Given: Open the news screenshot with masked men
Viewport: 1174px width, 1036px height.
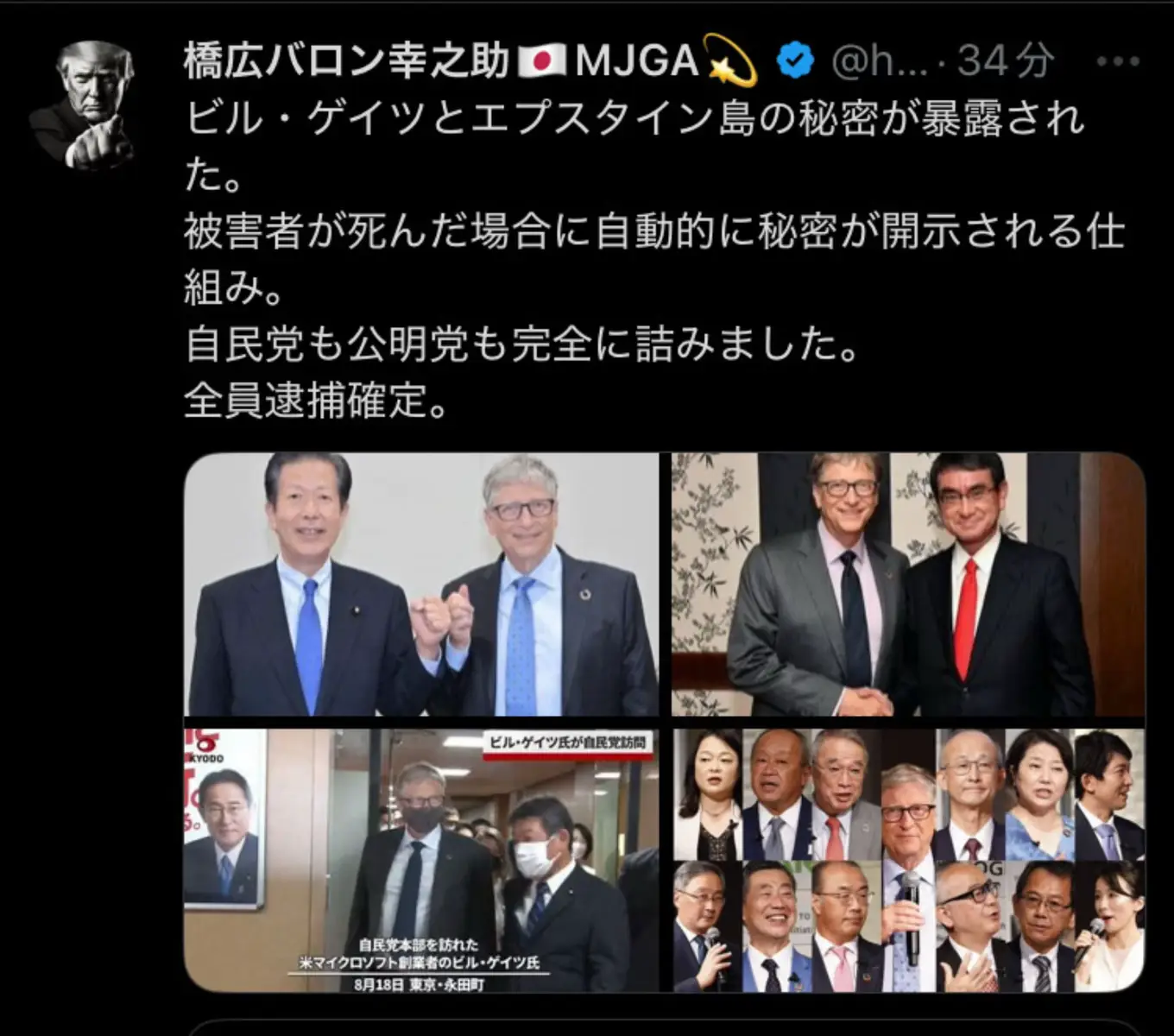Looking at the screenshot, I should (421, 860).
